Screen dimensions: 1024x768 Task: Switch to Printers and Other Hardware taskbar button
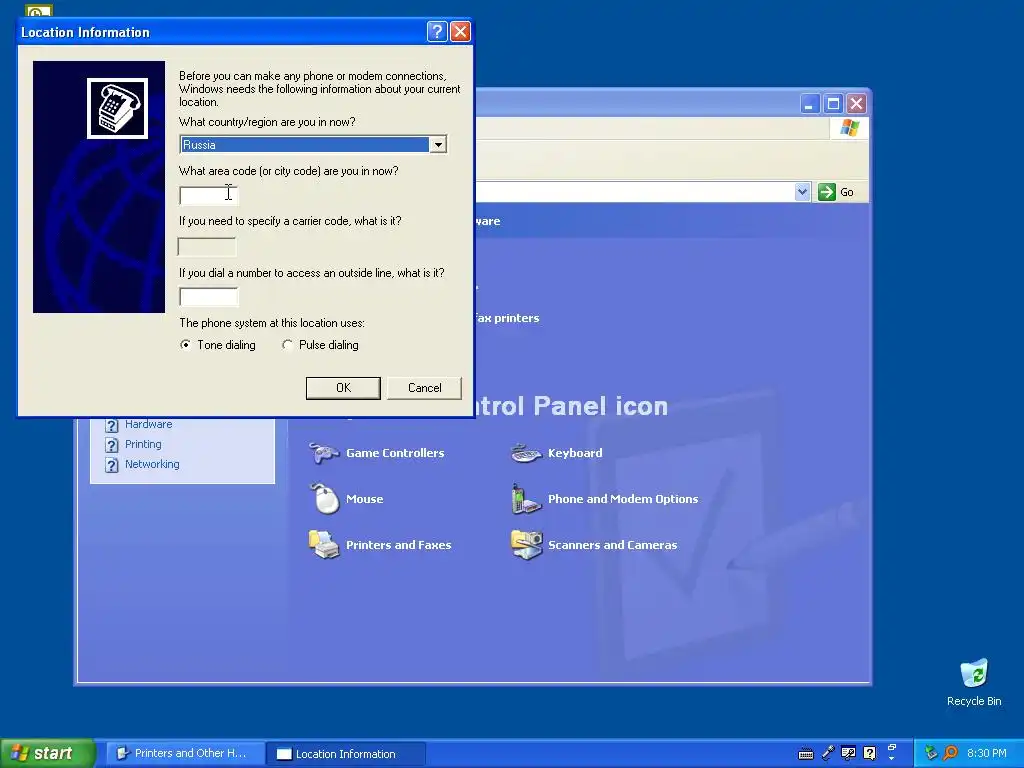(185, 753)
